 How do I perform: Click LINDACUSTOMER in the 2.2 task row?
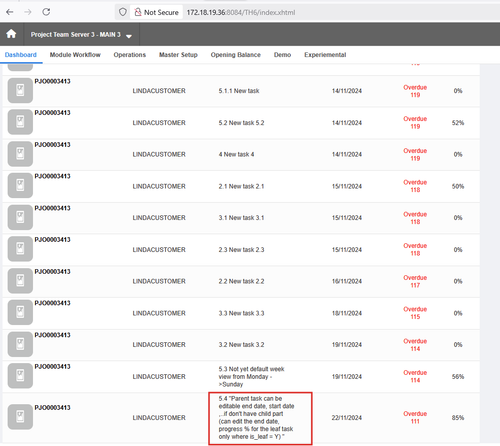(159, 281)
